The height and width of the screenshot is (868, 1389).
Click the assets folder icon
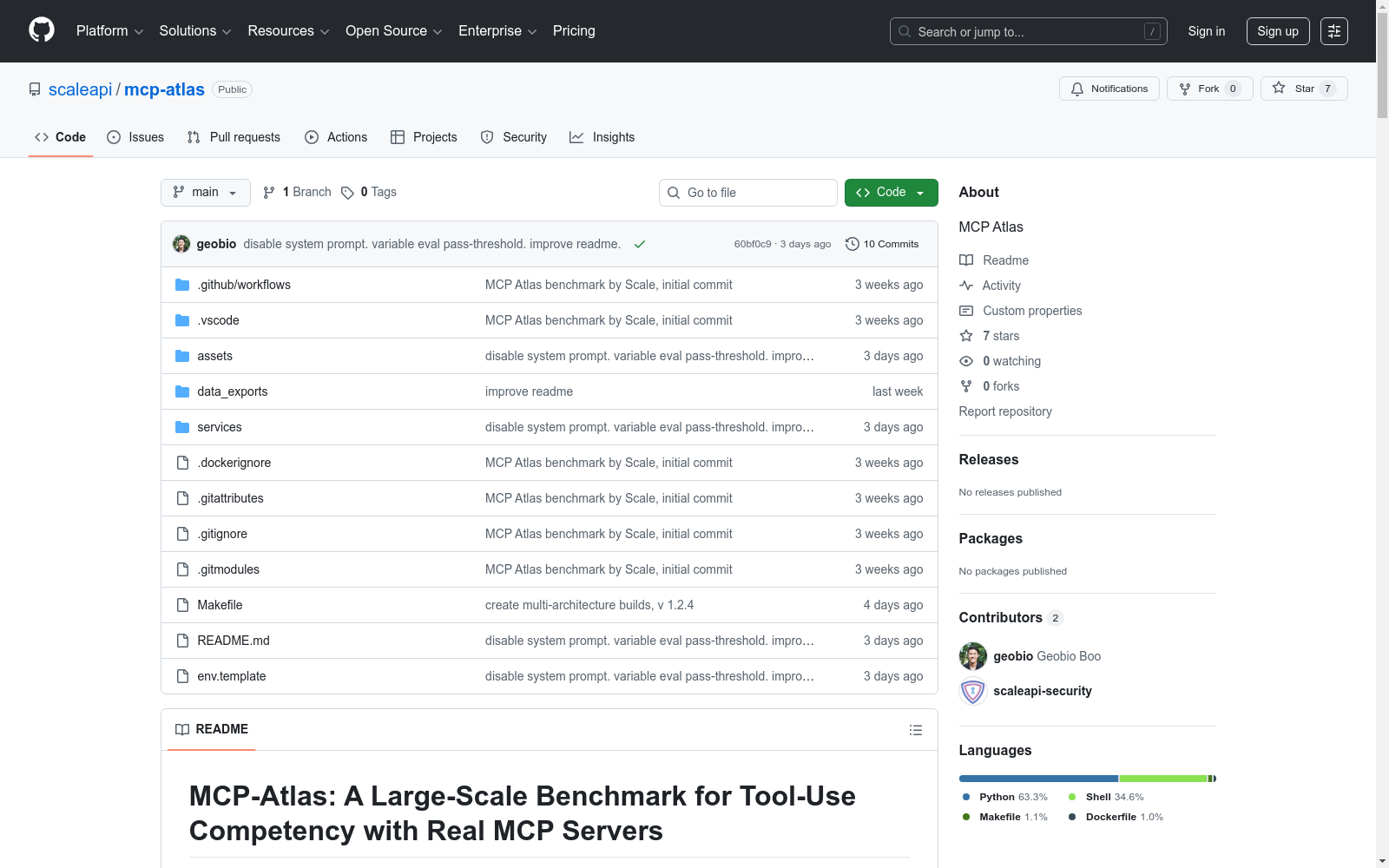182,356
